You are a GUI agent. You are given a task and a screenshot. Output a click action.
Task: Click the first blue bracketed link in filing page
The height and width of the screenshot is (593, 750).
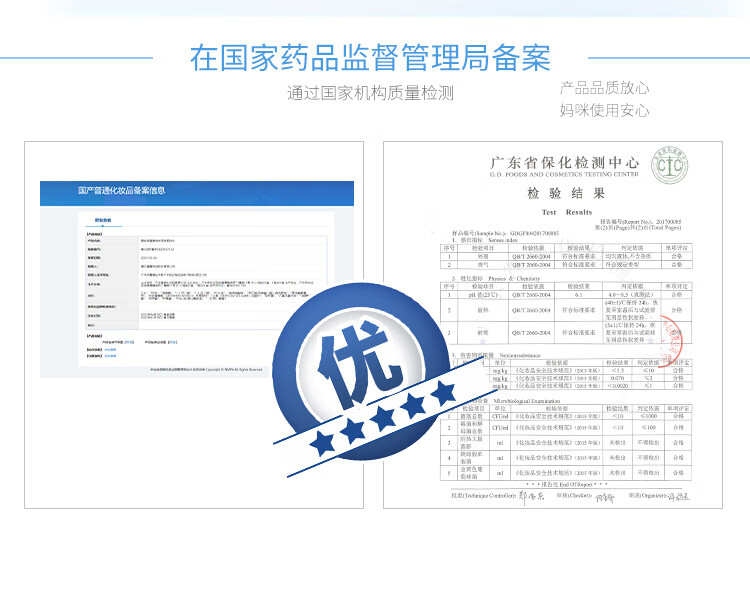pos(129,342)
